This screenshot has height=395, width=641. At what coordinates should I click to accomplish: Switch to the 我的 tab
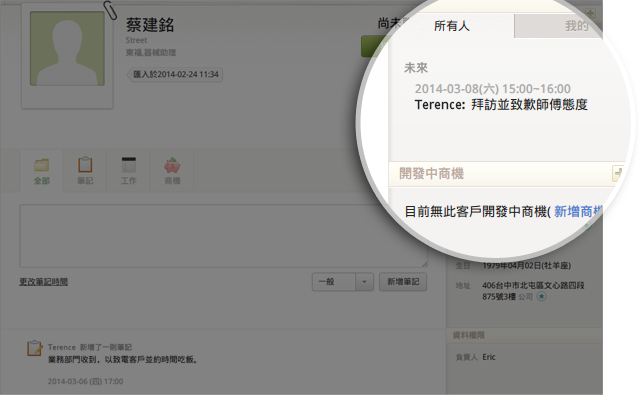point(576,26)
